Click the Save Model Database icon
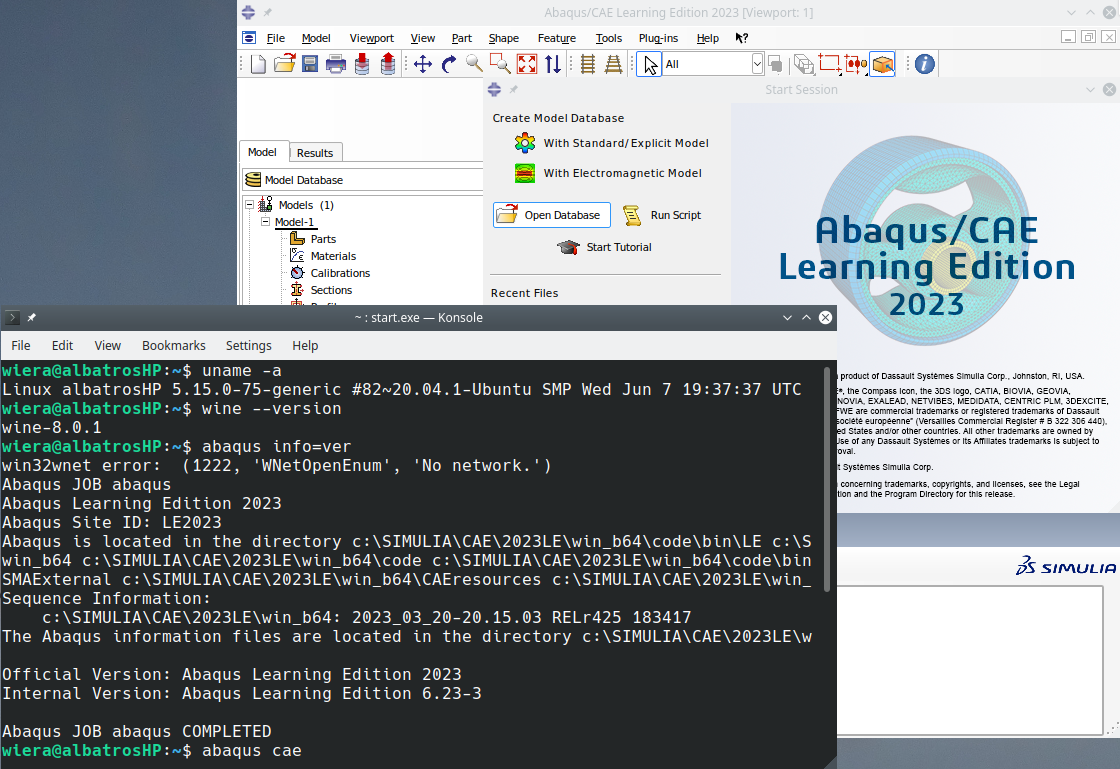 pos(309,63)
